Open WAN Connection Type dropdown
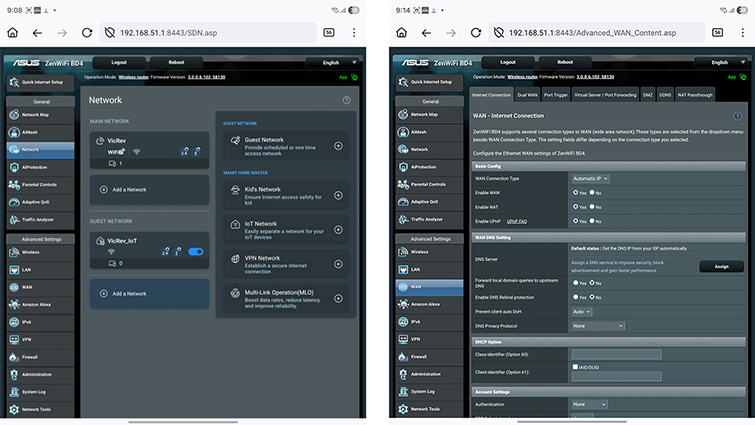The height and width of the screenshot is (425, 755). (591, 178)
